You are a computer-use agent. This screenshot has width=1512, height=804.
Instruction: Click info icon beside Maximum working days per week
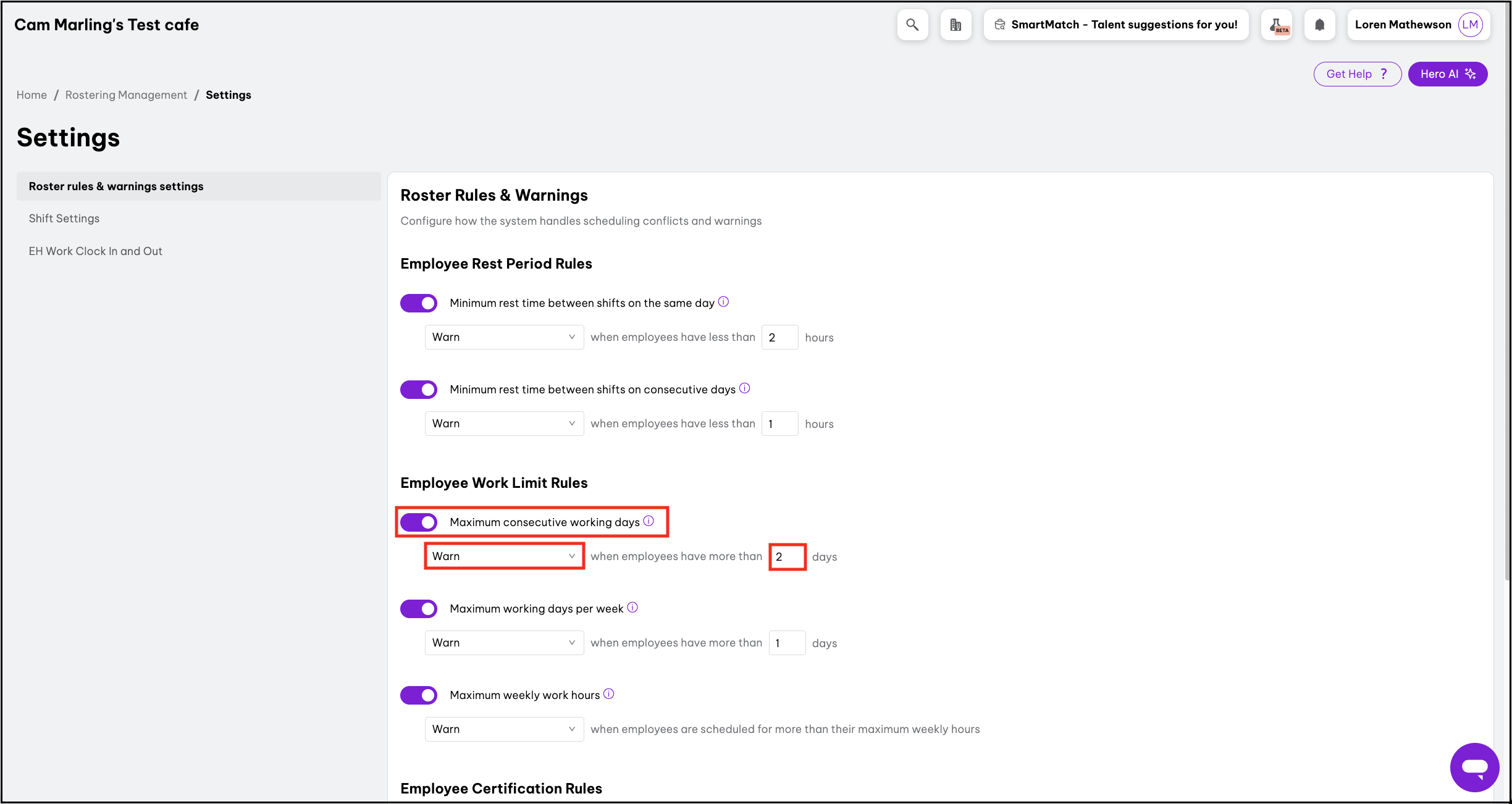click(632, 607)
